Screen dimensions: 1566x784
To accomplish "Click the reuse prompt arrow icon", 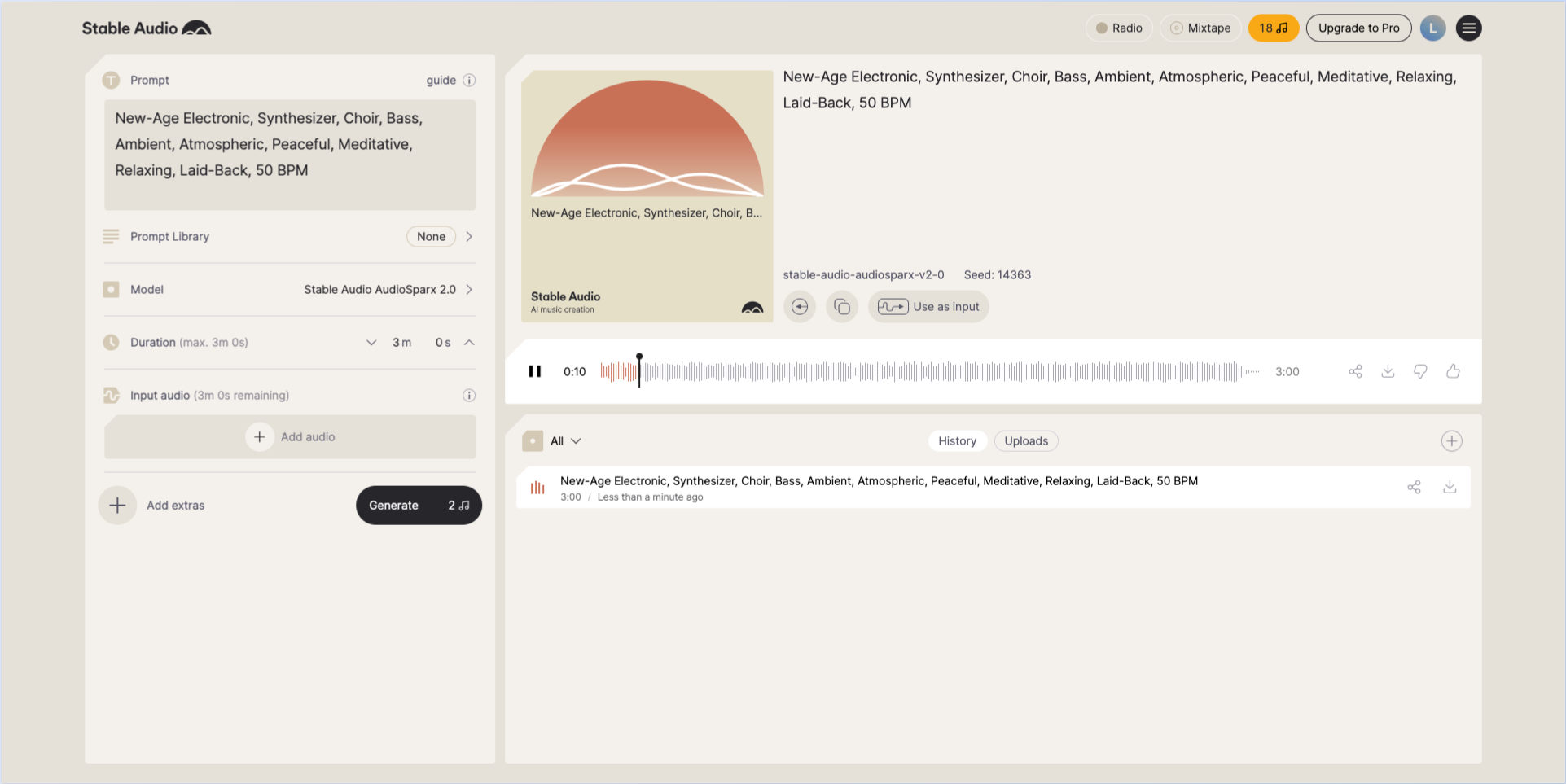I will 800,306.
